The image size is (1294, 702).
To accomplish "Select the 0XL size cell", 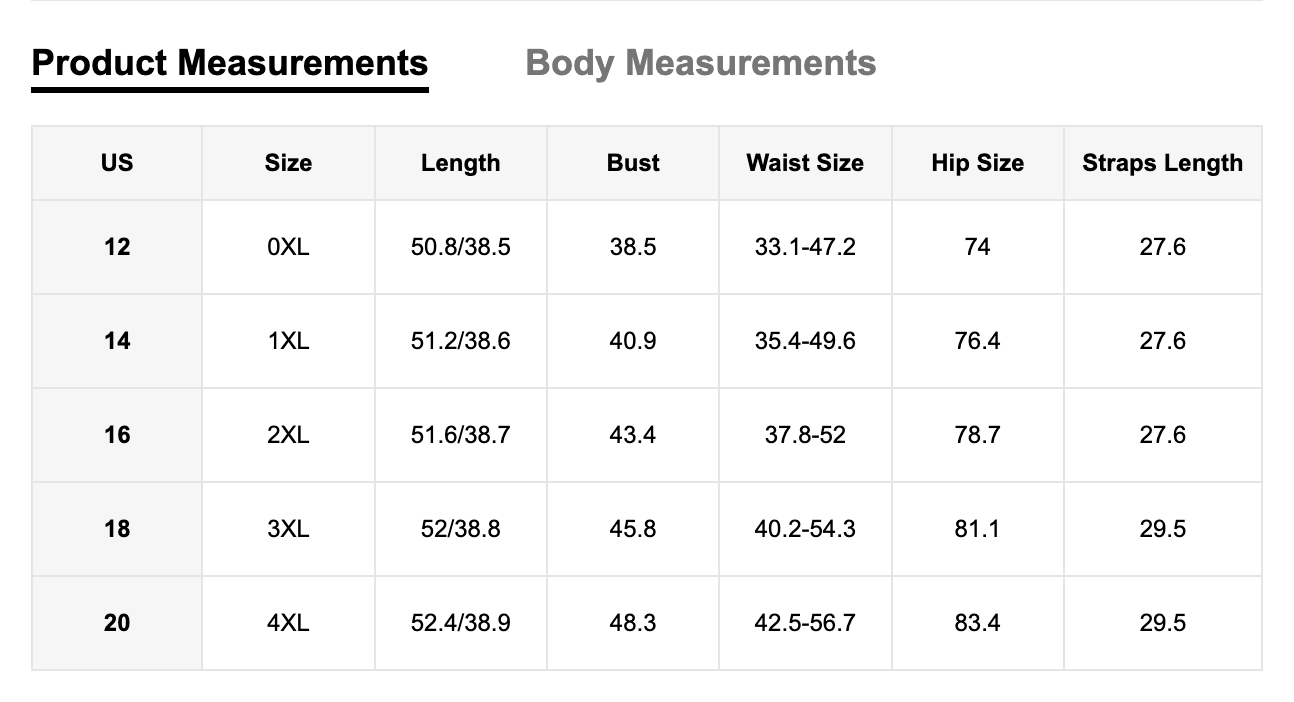I will pyautogui.click(x=288, y=247).
